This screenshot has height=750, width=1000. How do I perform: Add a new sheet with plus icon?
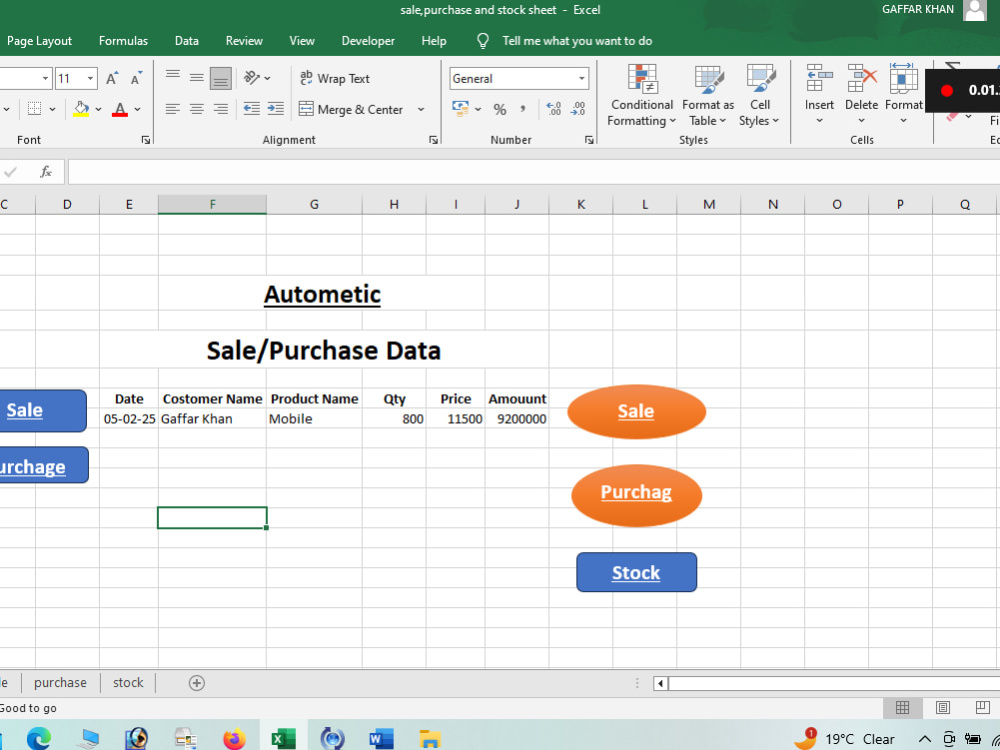(x=196, y=683)
